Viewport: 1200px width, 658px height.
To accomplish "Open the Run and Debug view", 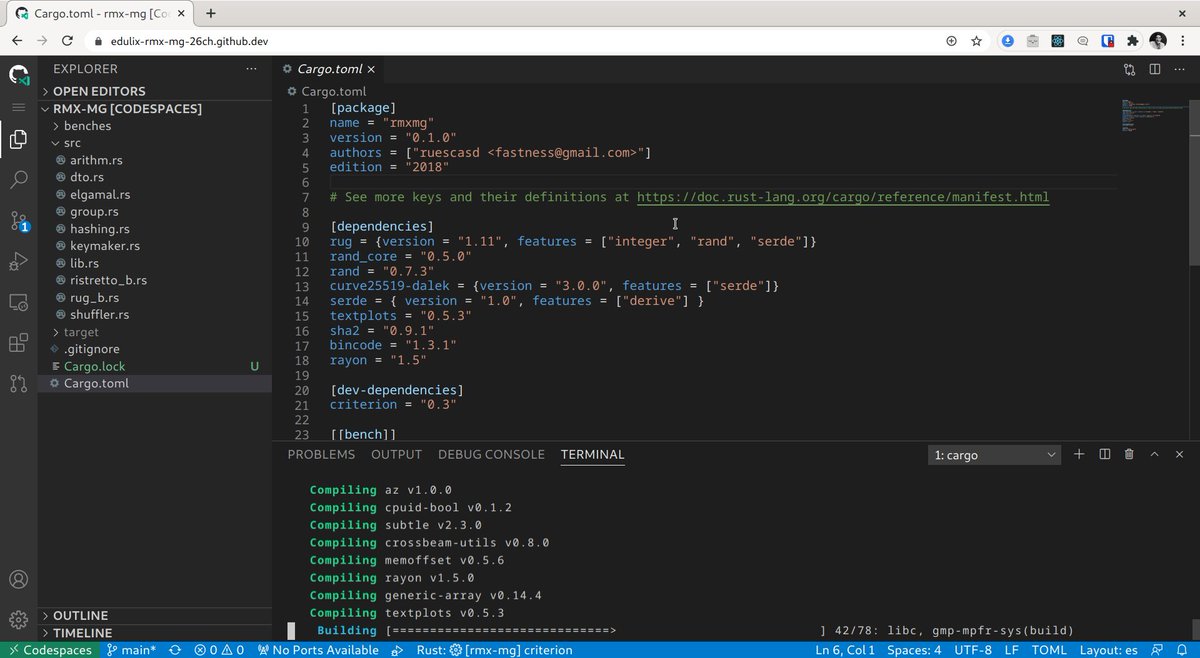I will (18, 262).
